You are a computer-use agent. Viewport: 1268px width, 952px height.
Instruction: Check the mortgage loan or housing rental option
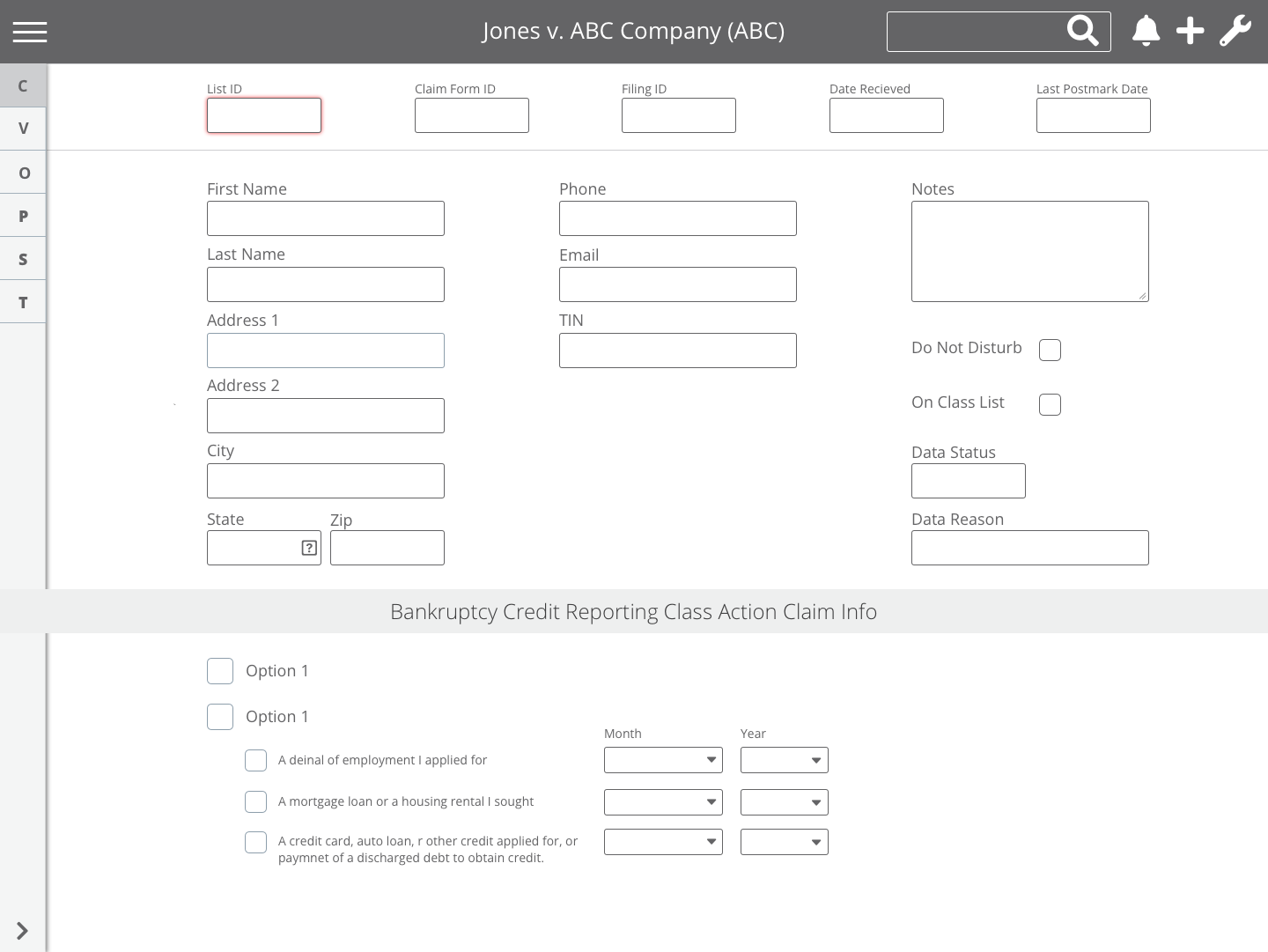pyautogui.click(x=255, y=801)
